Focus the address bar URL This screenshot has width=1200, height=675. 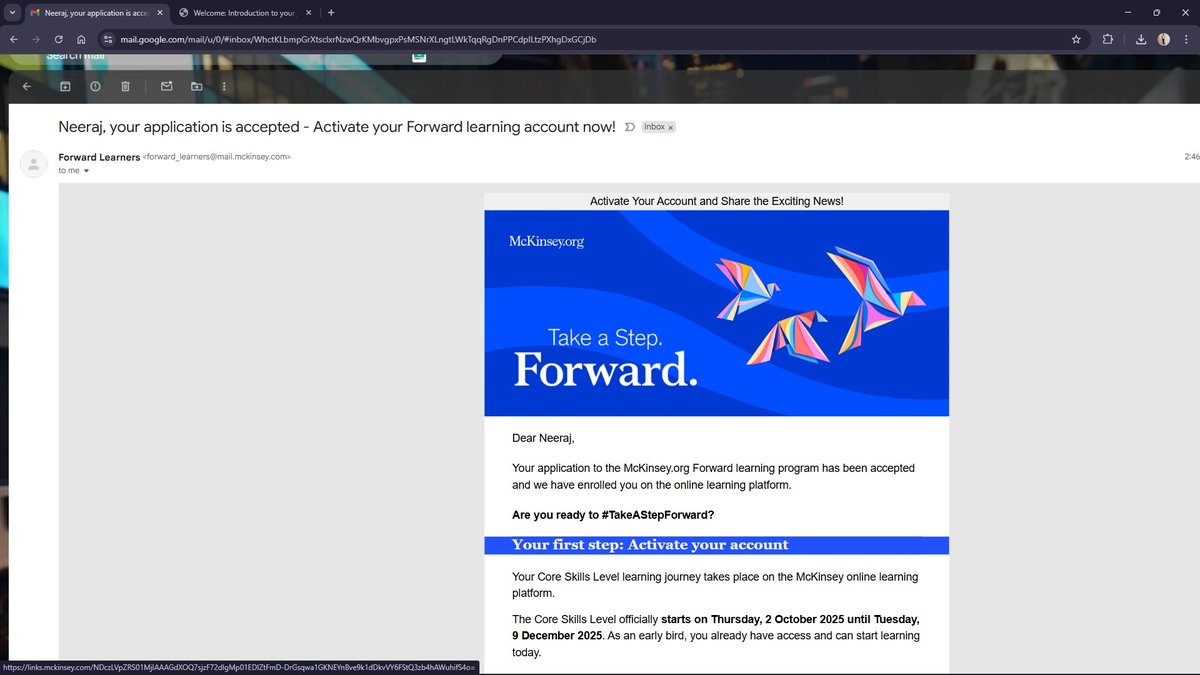tap(358, 39)
